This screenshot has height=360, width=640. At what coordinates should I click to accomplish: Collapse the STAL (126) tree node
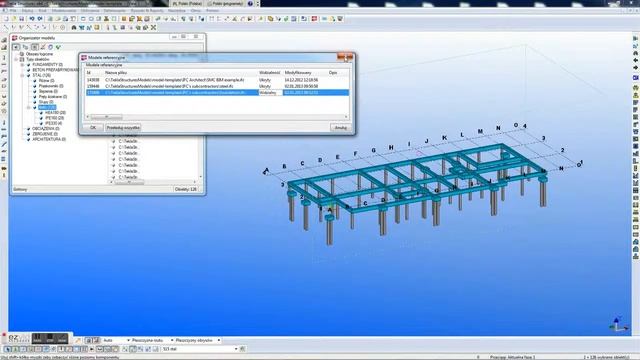[22, 76]
